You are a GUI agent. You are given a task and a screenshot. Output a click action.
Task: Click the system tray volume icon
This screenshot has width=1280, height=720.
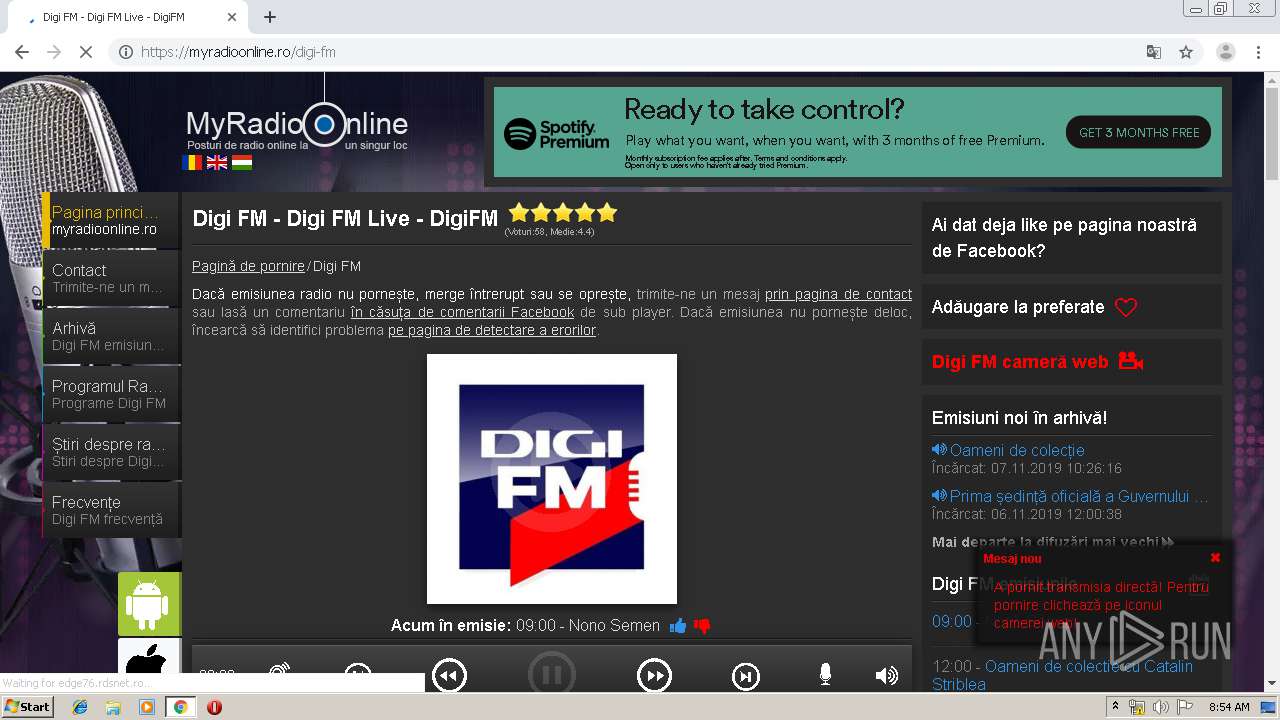1160,707
